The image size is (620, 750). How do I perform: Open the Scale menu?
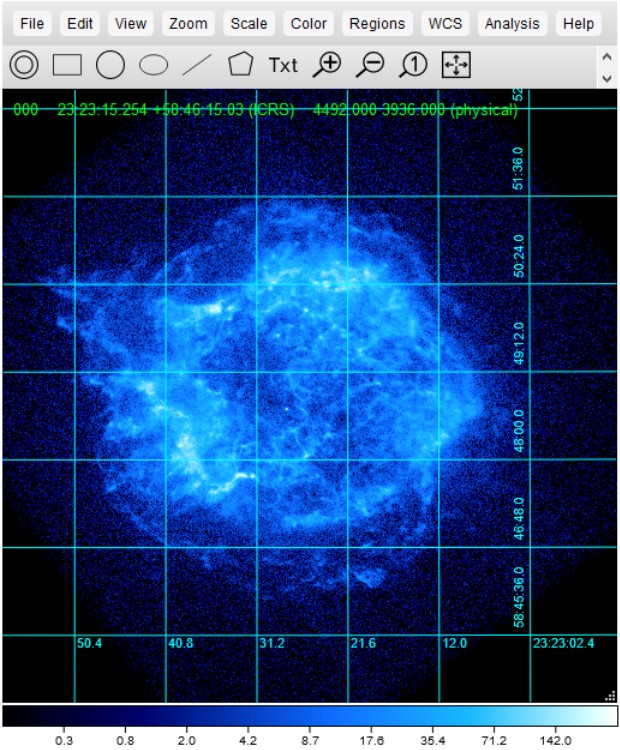[x=250, y=23]
